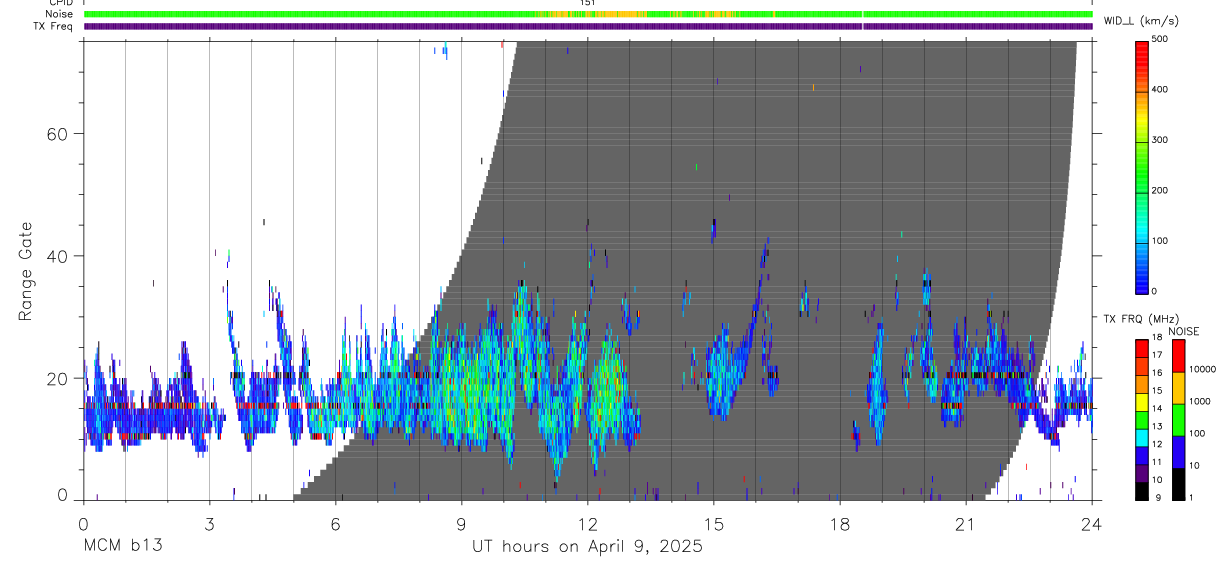
Task: Click the TX FRQ (MHz) color scale
Action: pyautogui.click(x=1142, y=419)
